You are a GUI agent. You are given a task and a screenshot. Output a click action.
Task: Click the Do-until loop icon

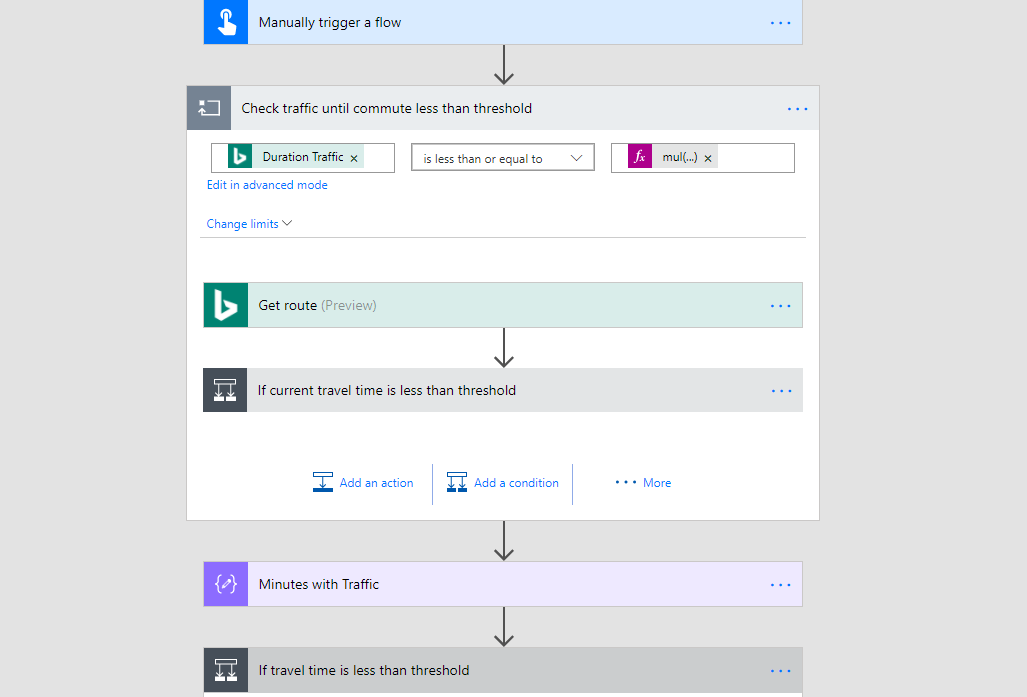click(x=209, y=108)
